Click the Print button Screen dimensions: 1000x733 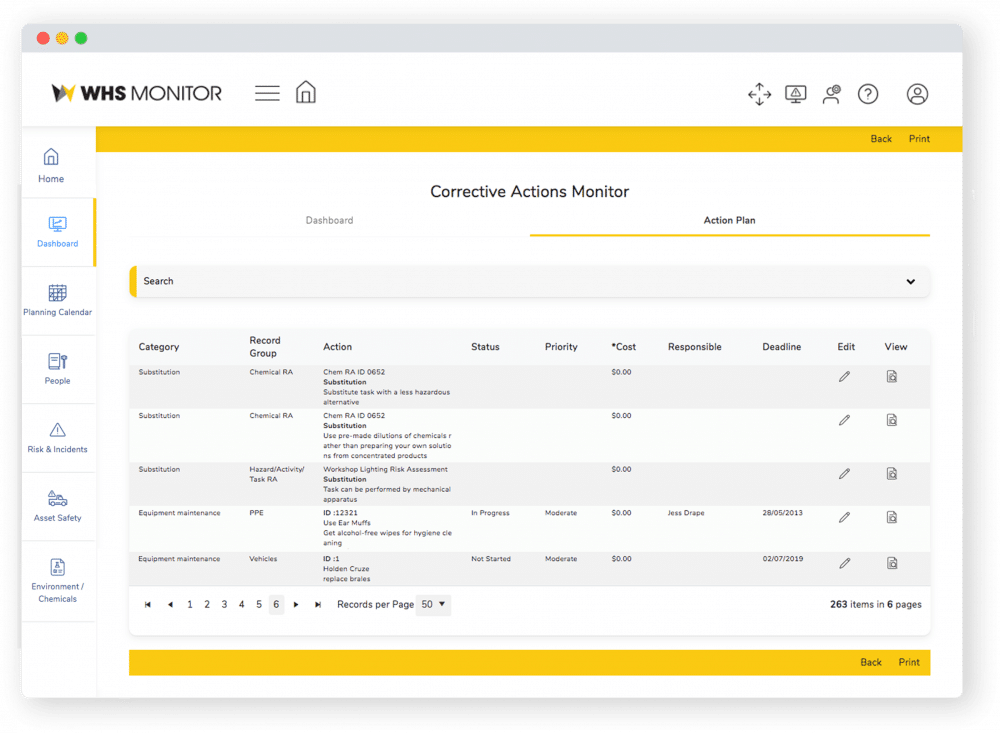point(918,139)
